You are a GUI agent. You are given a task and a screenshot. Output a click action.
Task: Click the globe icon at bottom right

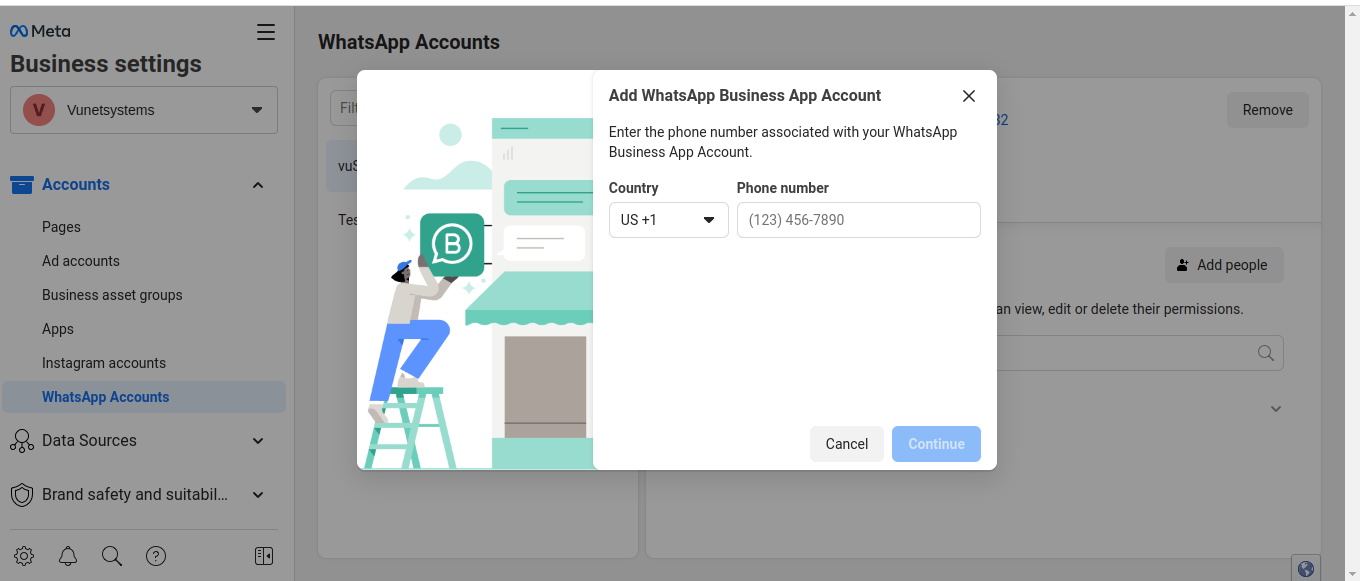coord(1305,569)
